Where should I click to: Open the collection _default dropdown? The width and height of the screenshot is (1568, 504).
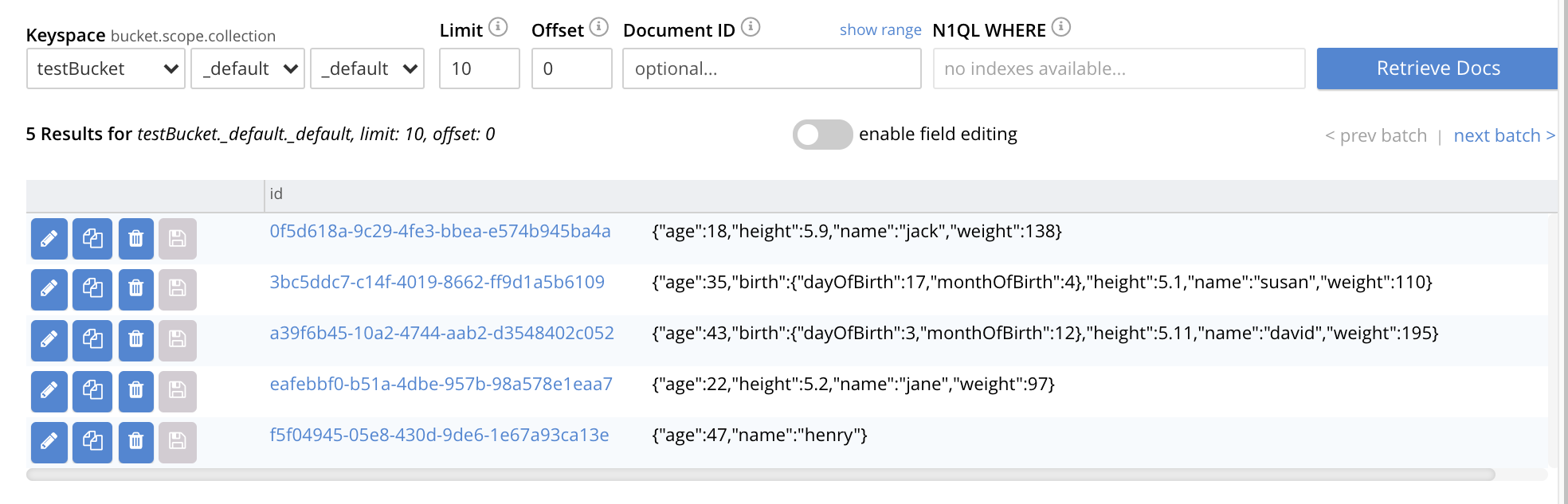367,69
